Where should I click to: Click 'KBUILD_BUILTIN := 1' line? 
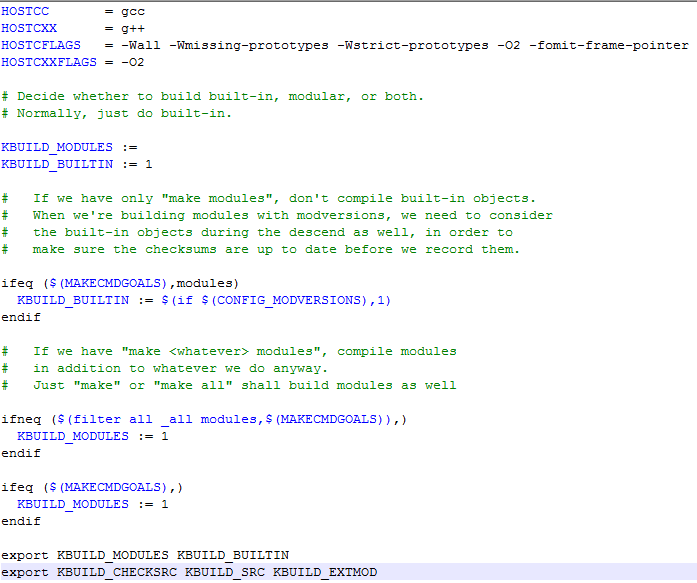(x=77, y=164)
